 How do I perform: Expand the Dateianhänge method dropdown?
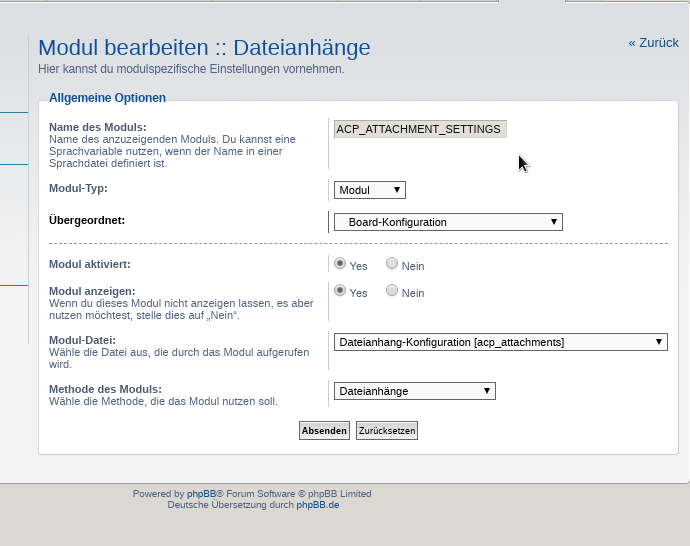point(414,391)
